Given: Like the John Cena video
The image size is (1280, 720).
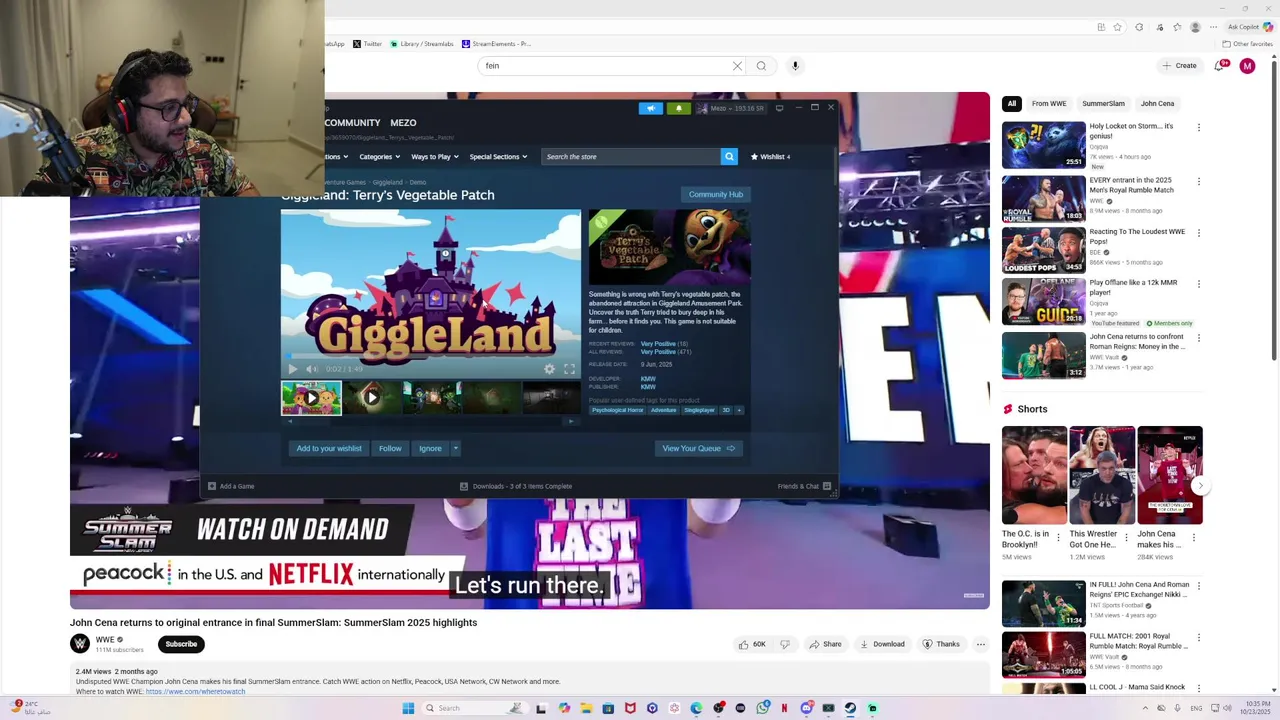Looking at the screenshot, I should [752, 644].
